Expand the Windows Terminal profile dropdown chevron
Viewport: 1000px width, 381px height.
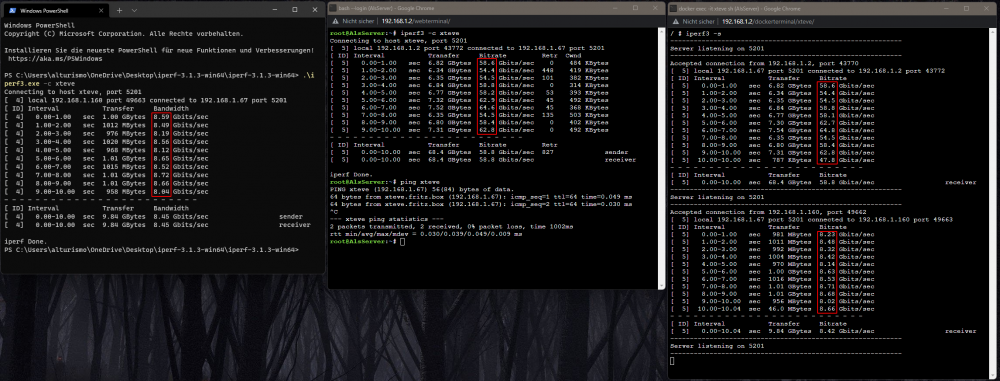(134, 10)
